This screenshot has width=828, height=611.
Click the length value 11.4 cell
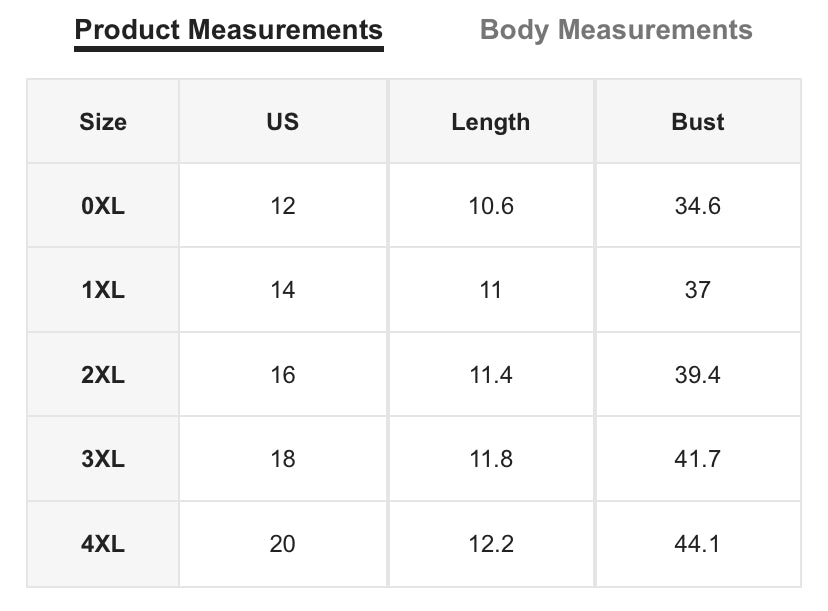[491, 374]
